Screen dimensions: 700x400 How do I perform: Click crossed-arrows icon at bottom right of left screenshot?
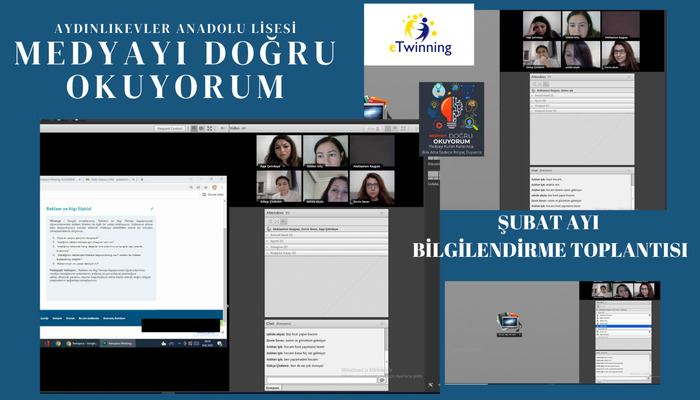point(430,384)
